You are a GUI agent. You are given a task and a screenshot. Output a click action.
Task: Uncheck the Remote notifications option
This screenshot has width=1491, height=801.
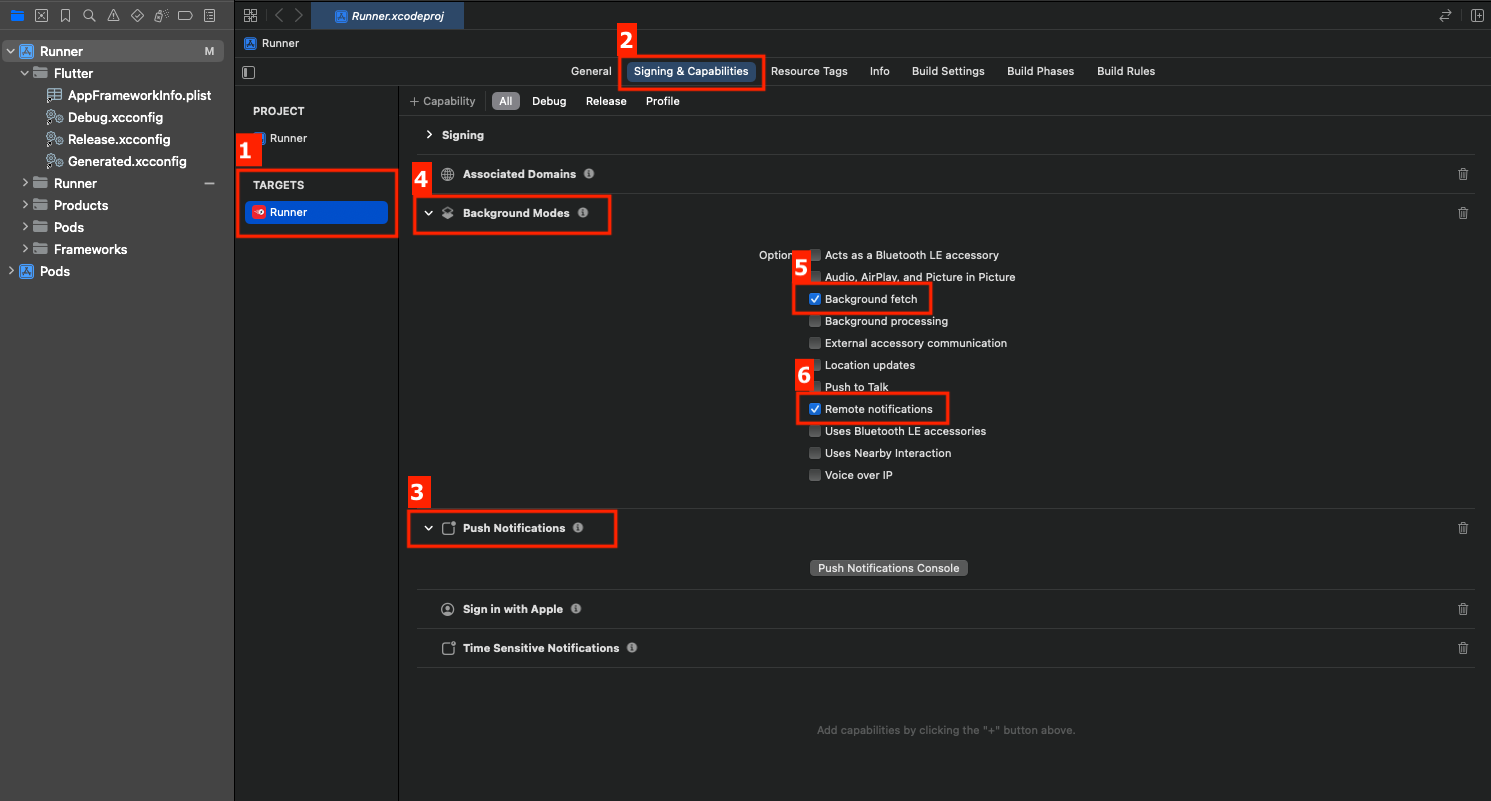[x=815, y=409]
